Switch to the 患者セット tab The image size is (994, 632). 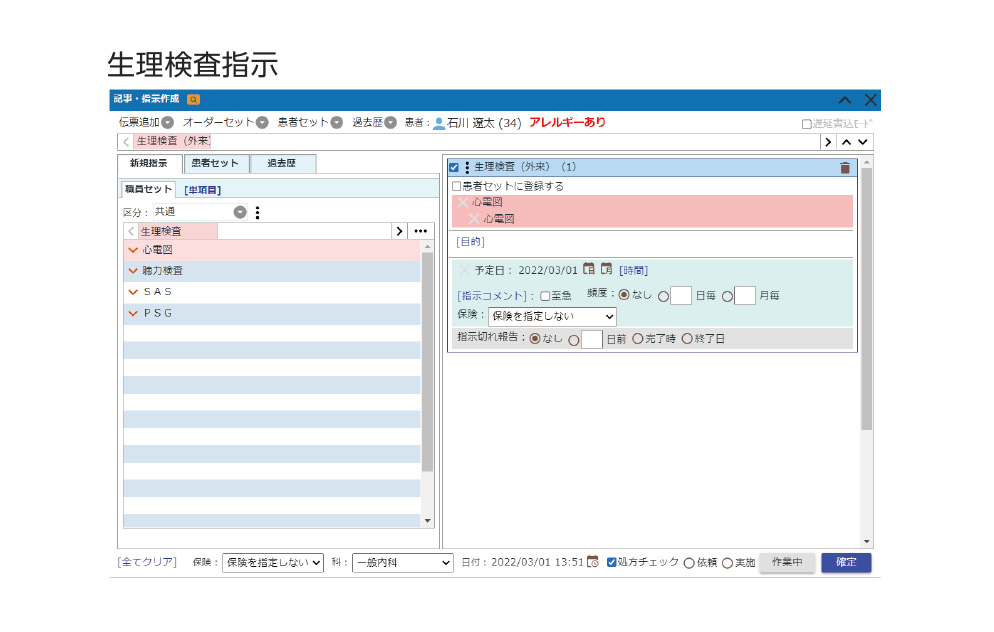click(216, 164)
